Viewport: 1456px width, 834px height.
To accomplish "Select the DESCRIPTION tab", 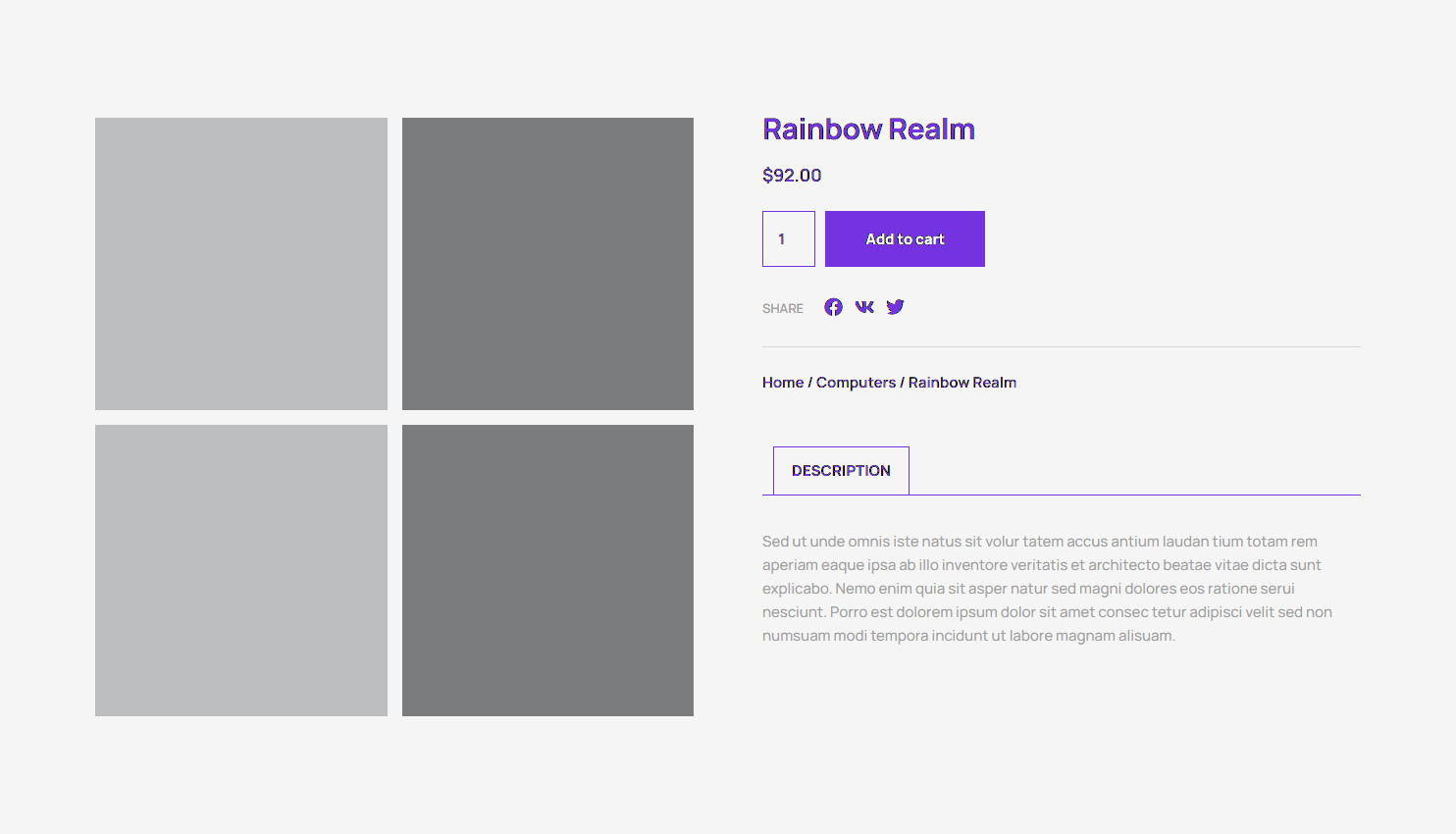I will (841, 471).
